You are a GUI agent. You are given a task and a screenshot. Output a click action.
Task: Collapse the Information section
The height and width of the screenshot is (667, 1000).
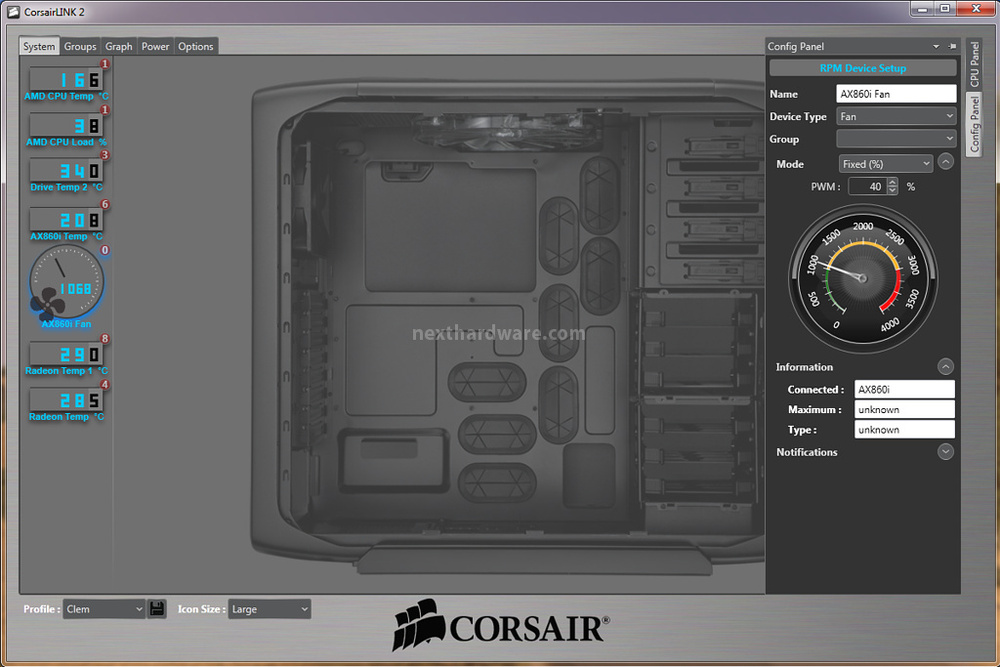click(x=946, y=367)
